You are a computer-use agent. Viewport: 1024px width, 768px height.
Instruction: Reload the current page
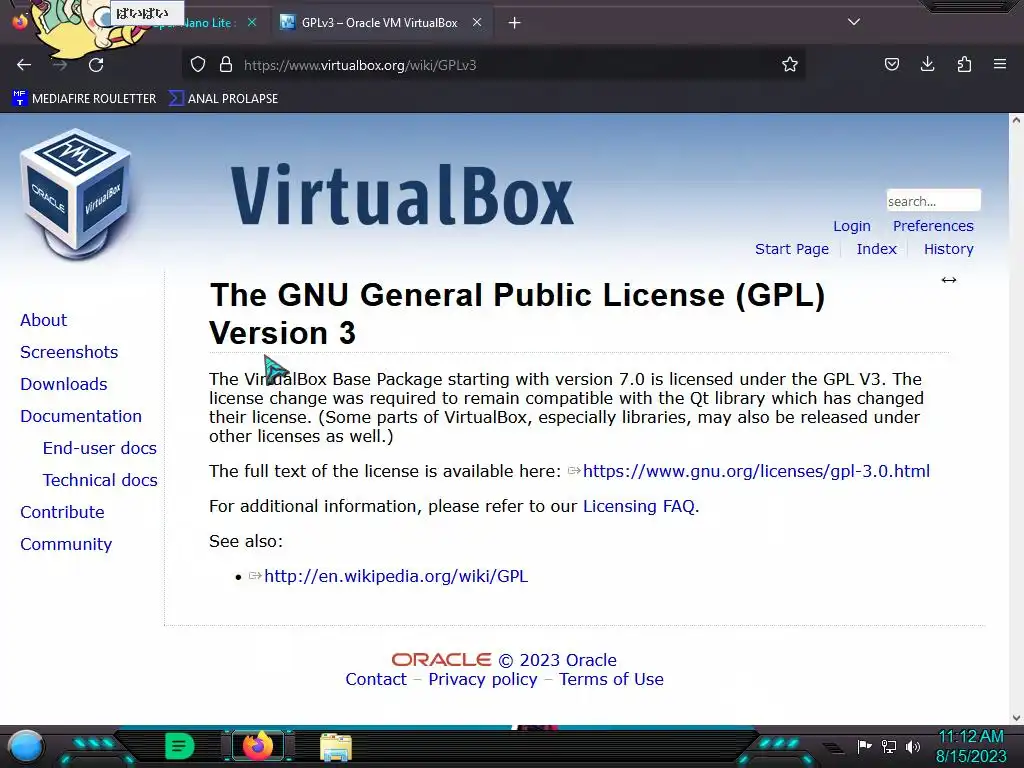[x=96, y=65]
